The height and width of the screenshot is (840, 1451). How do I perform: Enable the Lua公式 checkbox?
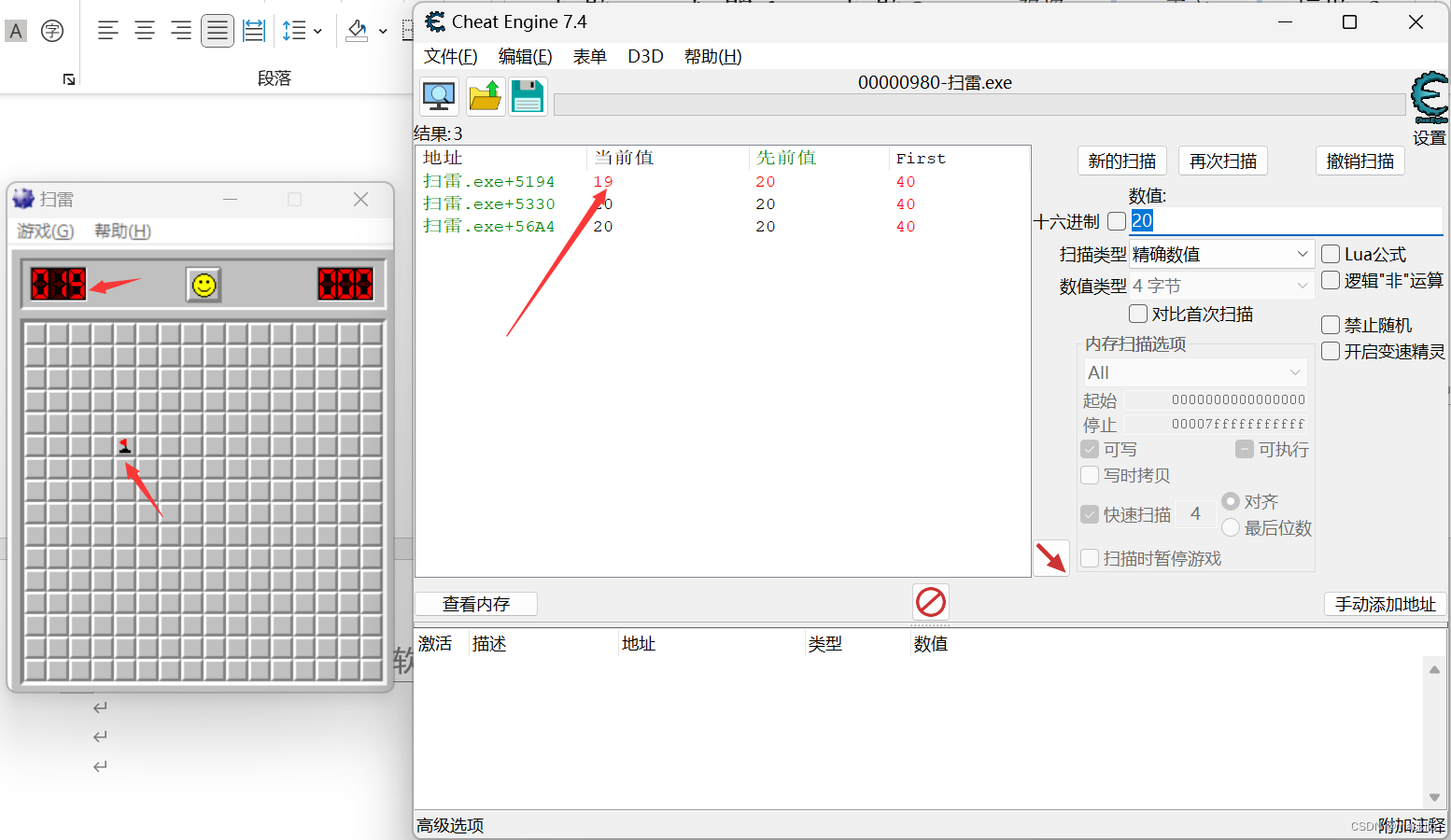coord(1331,254)
